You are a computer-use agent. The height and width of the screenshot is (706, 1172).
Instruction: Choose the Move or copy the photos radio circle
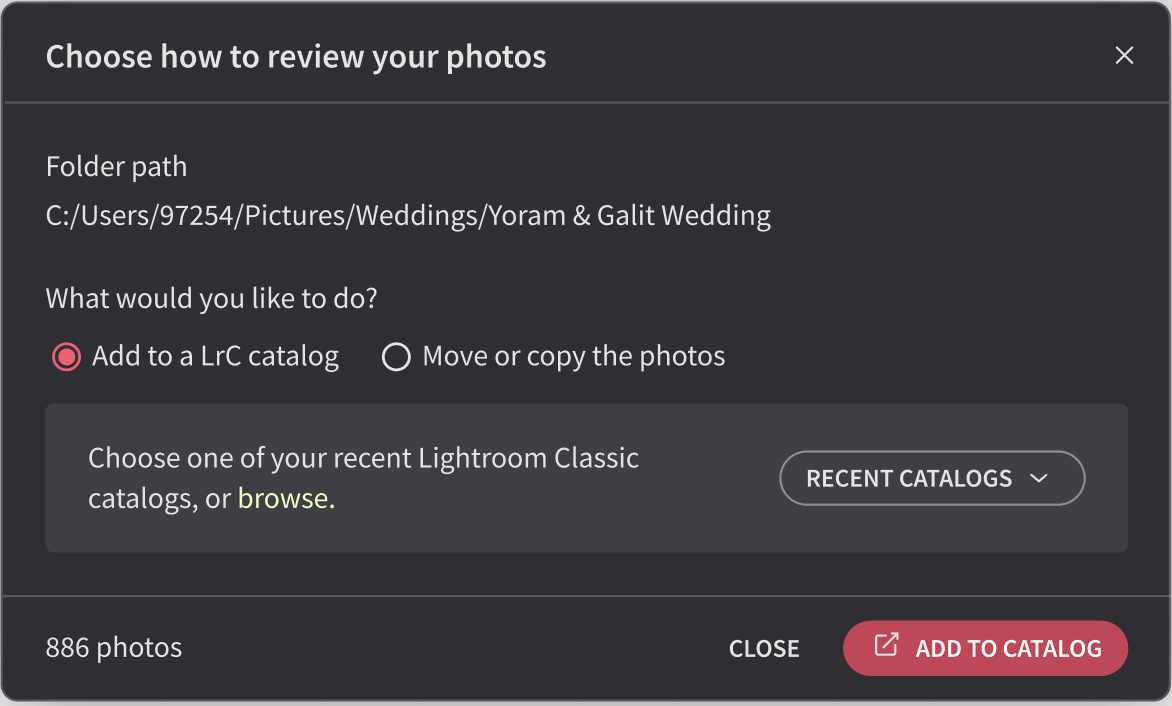396,356
